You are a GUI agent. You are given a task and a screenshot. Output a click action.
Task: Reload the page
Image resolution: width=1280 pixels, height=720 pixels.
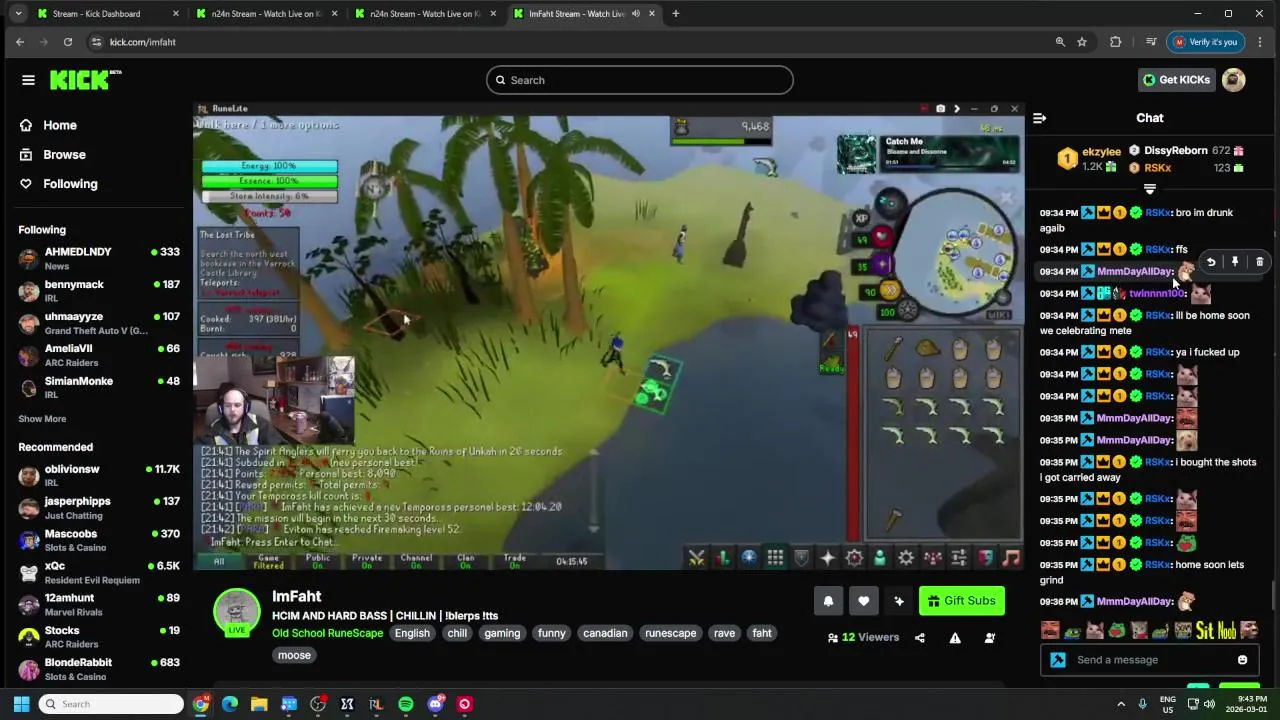(x=68, y=42)
